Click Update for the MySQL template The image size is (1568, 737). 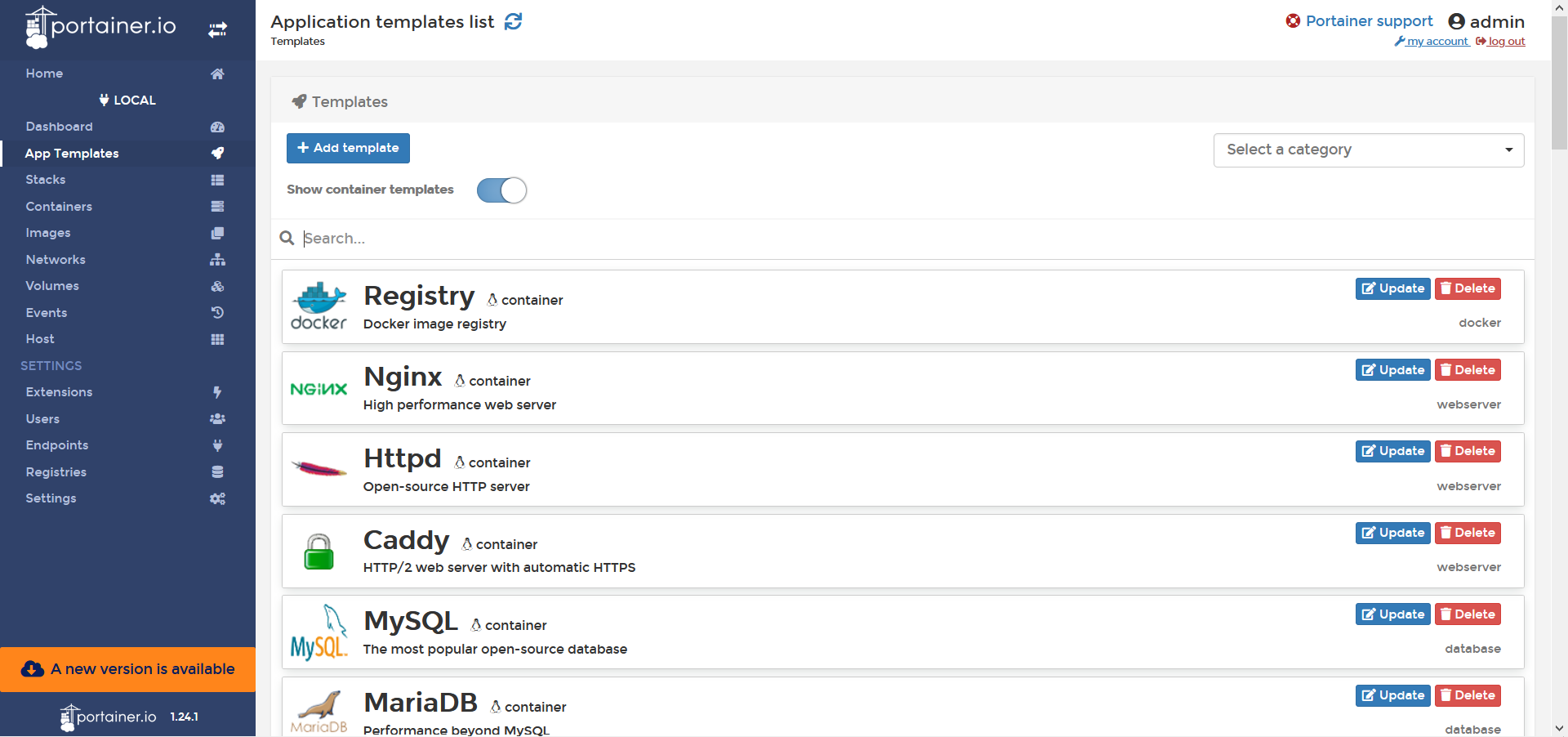pos(1392,614)
